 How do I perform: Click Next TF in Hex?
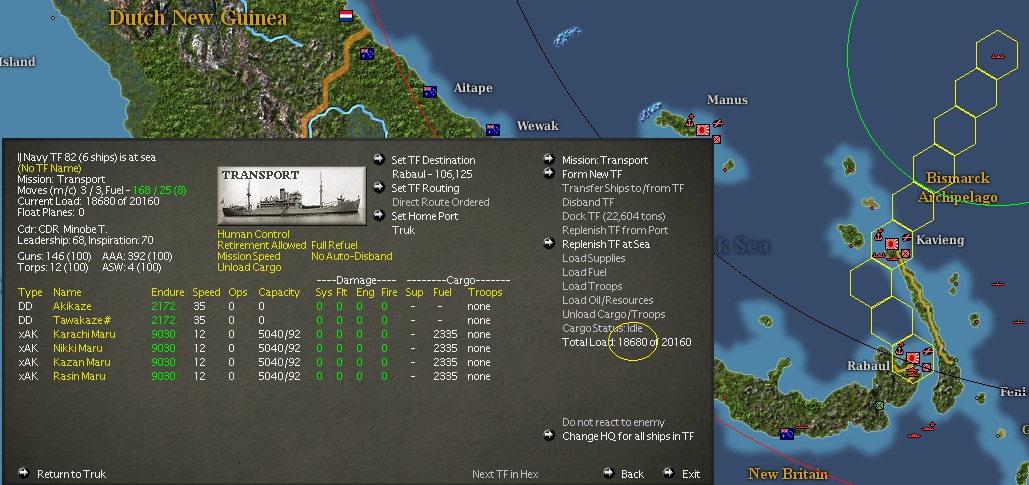[505, 474]
